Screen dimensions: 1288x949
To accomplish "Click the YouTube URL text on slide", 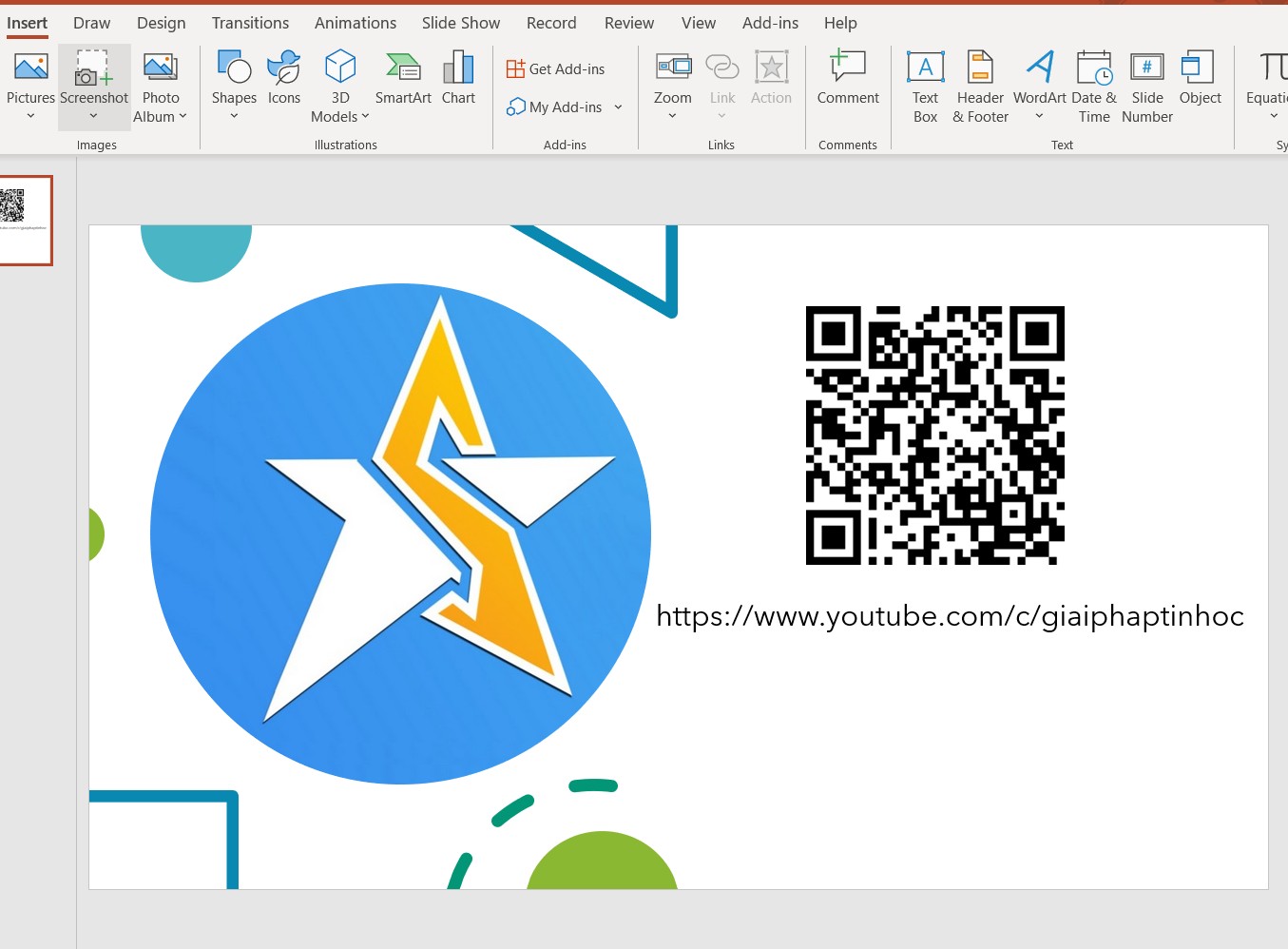I will click(951, 616).
